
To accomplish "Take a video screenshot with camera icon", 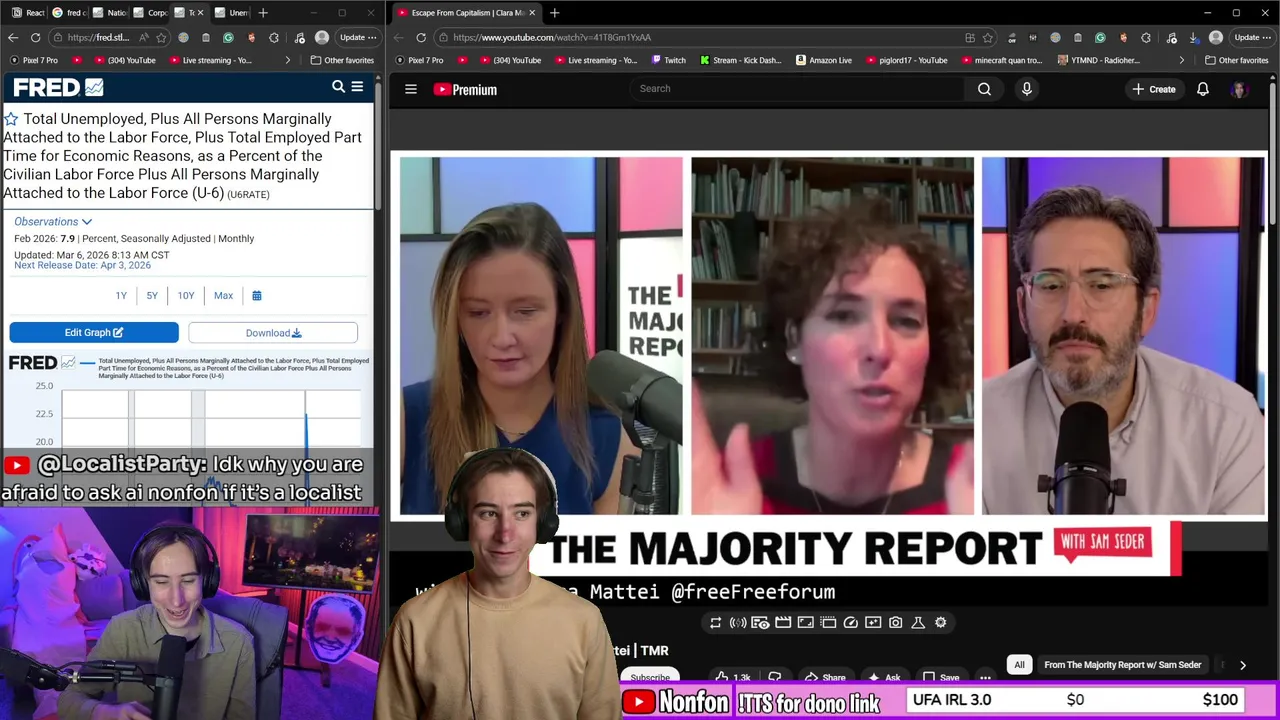I will (x=895, y=622).
